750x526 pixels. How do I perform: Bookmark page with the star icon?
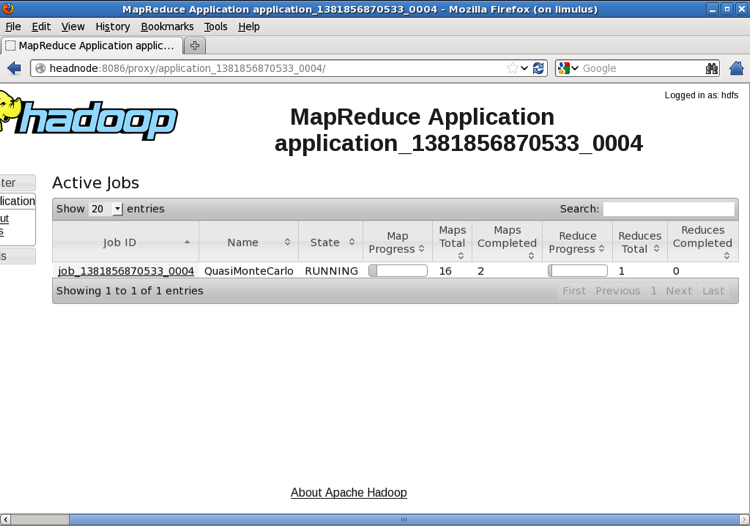point(512,68)
